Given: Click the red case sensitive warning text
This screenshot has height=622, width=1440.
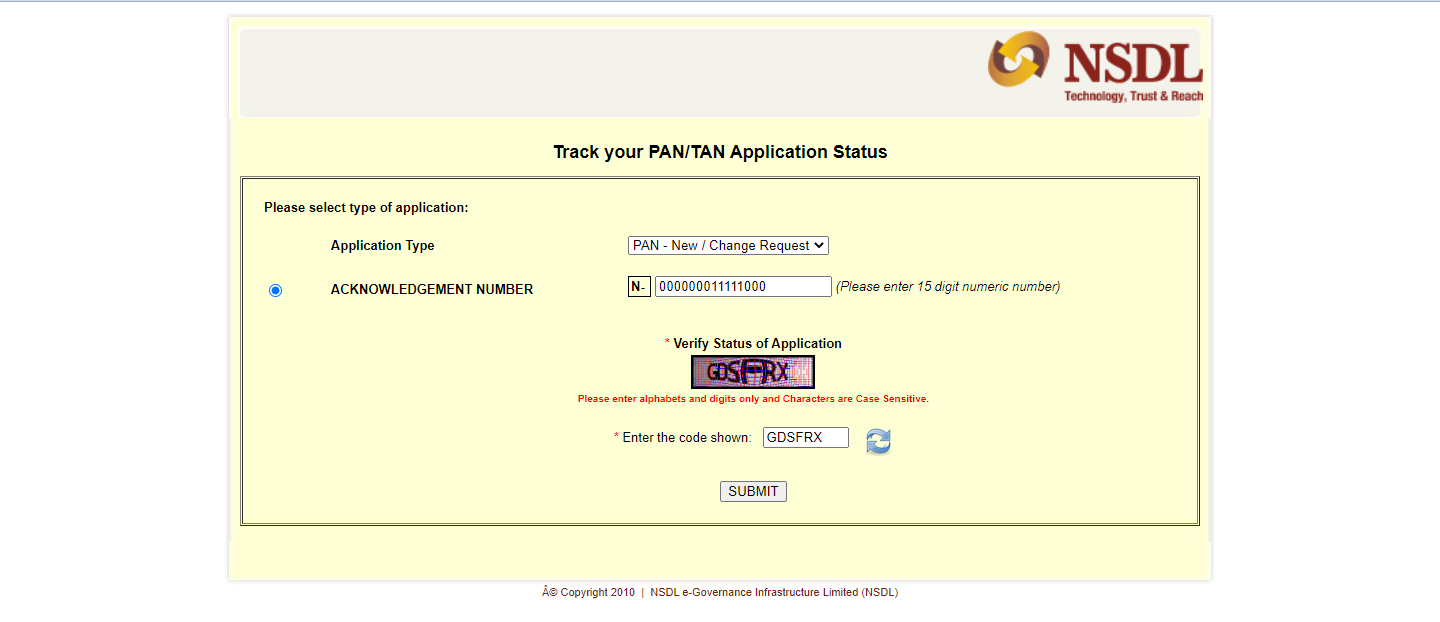Looking at the screenshot, I should click(753, 399).
